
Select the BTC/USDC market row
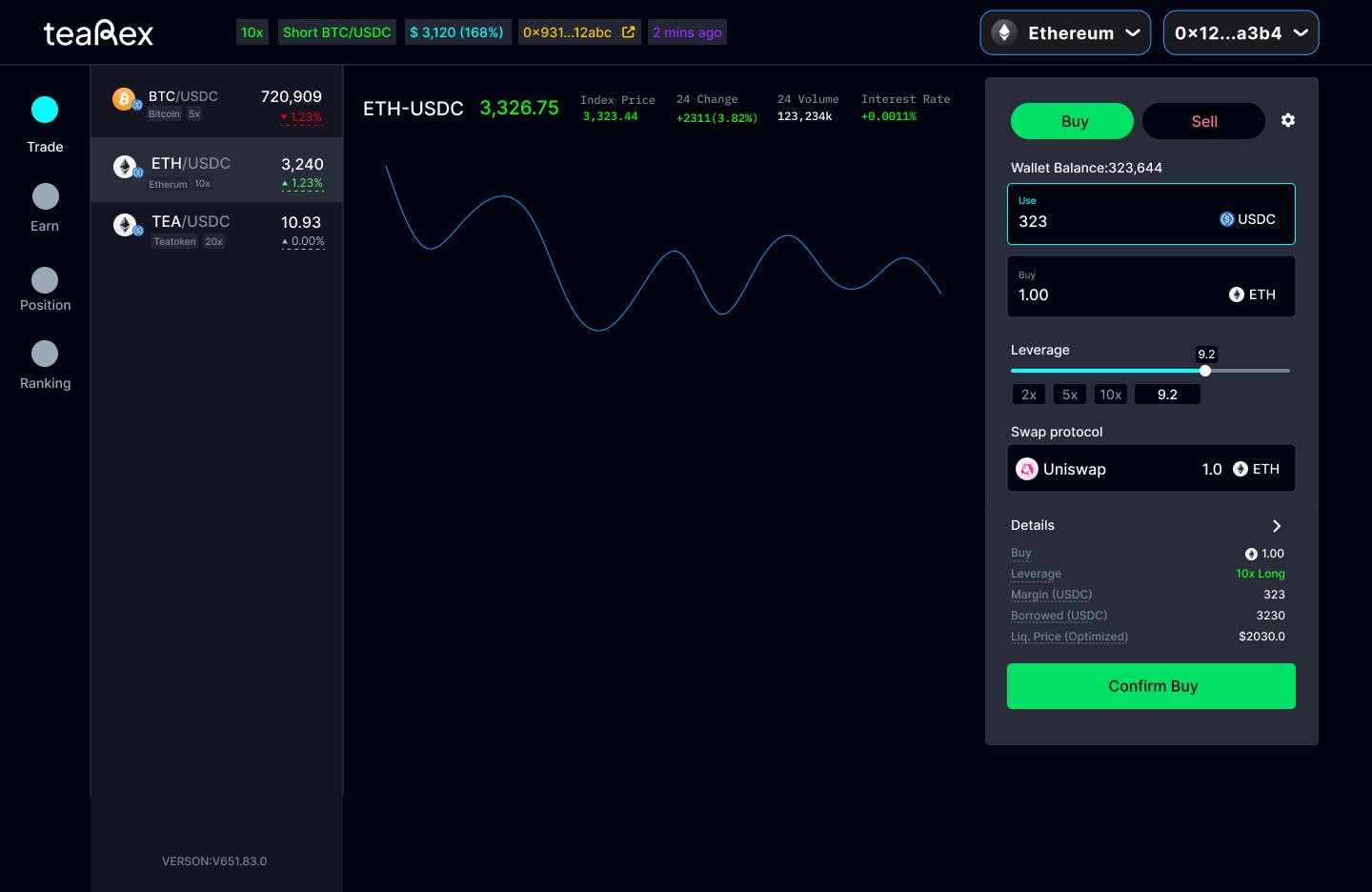pos(216,105)
